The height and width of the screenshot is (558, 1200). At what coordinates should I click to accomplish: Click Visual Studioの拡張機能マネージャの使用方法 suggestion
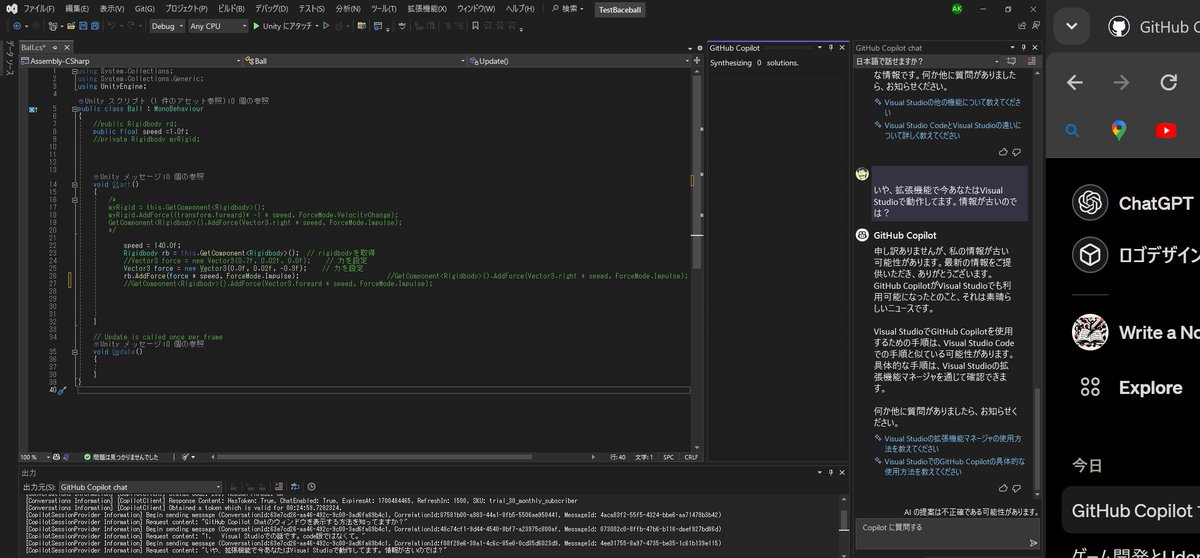point(947,443)
